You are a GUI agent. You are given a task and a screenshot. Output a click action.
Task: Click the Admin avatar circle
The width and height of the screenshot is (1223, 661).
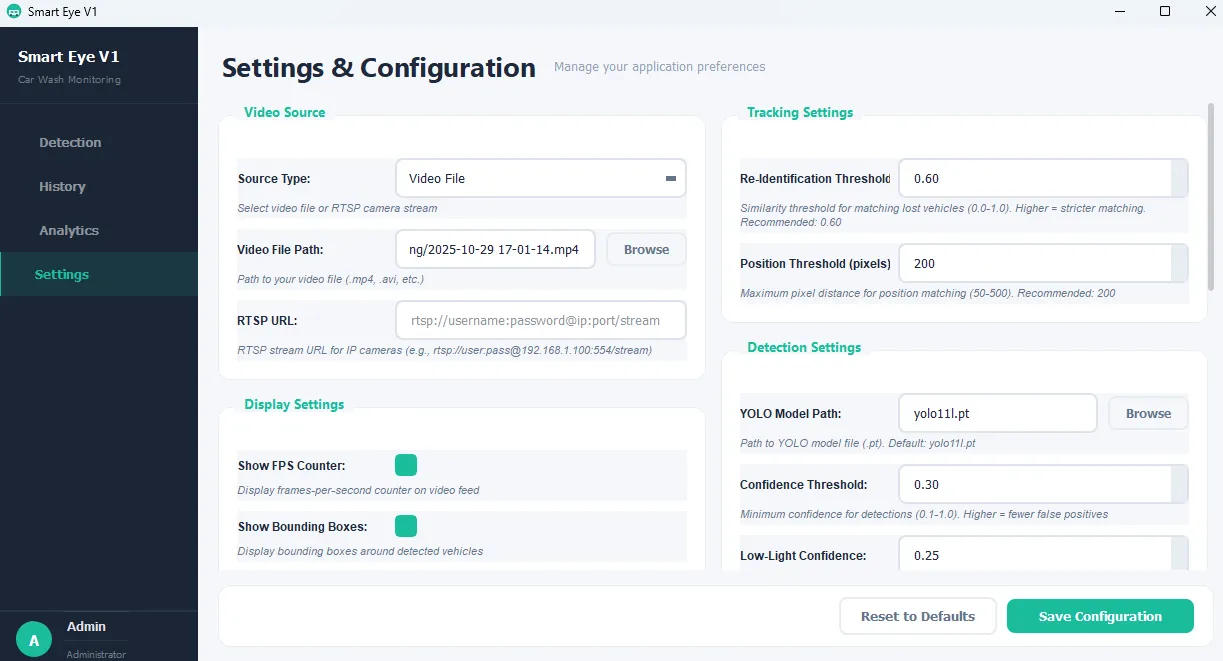point(34,639)
